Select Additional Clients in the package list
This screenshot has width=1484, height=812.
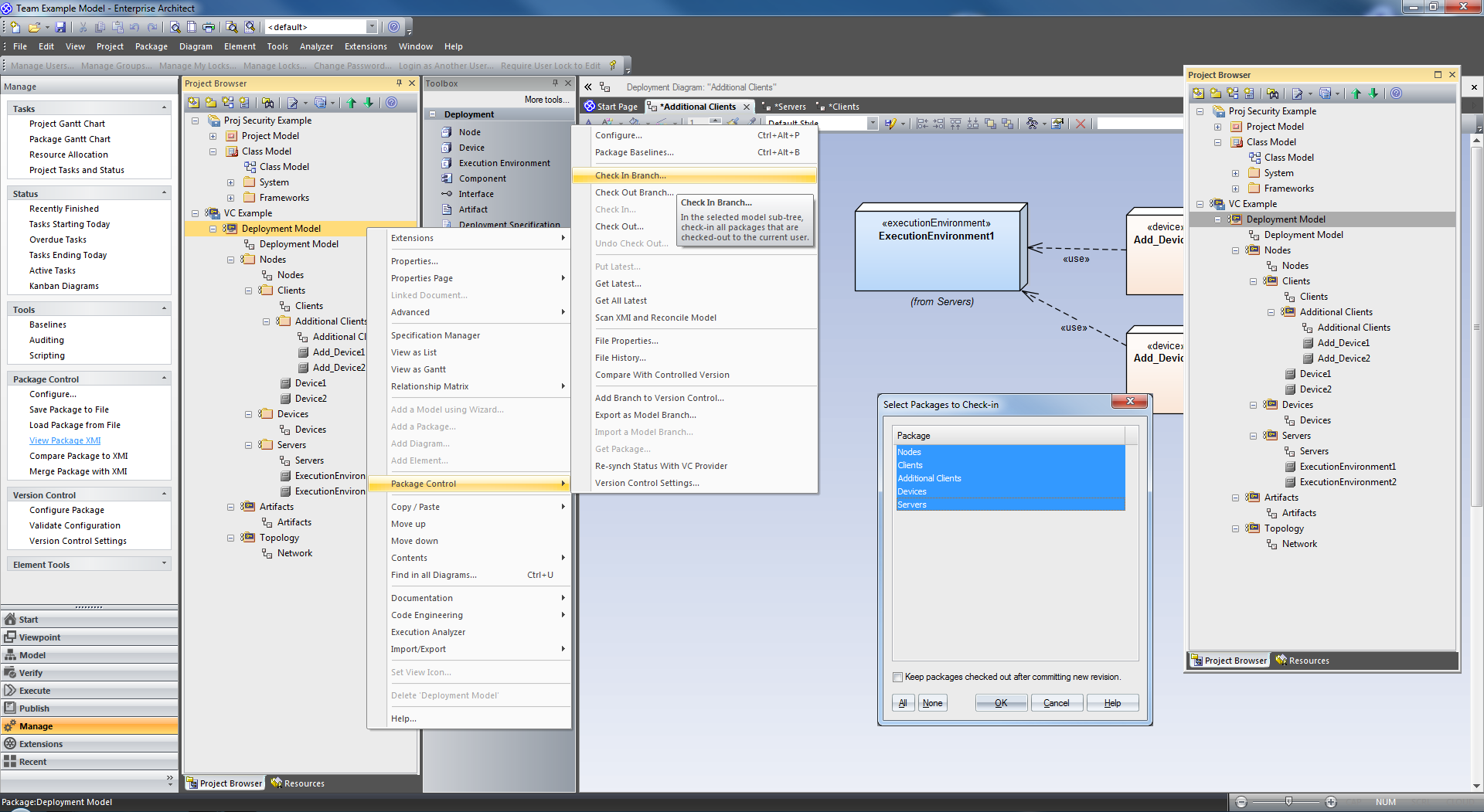(929, 478)
